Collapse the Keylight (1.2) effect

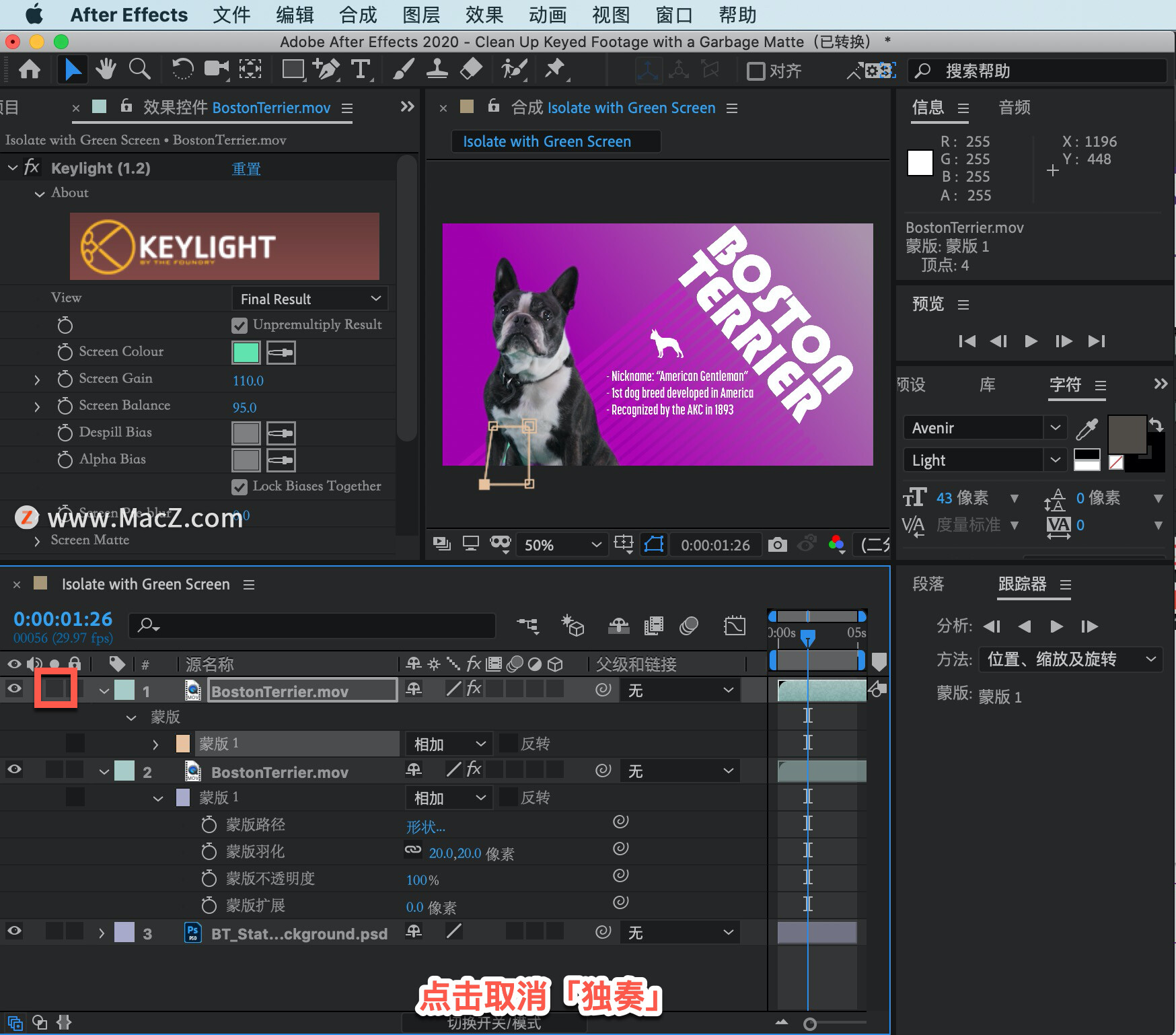[x=13, y=168]
